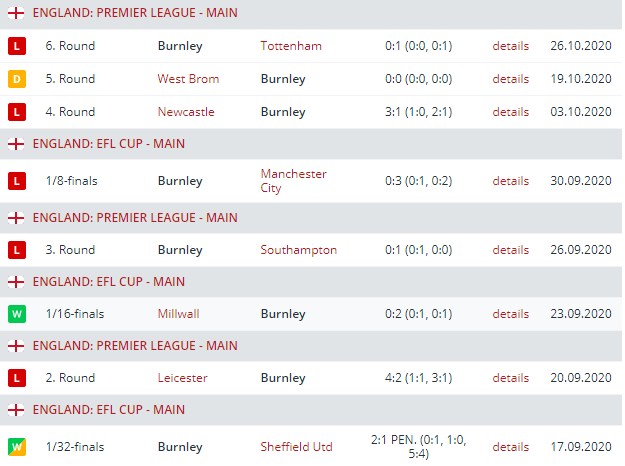Click the first England: EFL Cup - Main header
This screenshot has width=625, height=466.
[x=109, y=144]
